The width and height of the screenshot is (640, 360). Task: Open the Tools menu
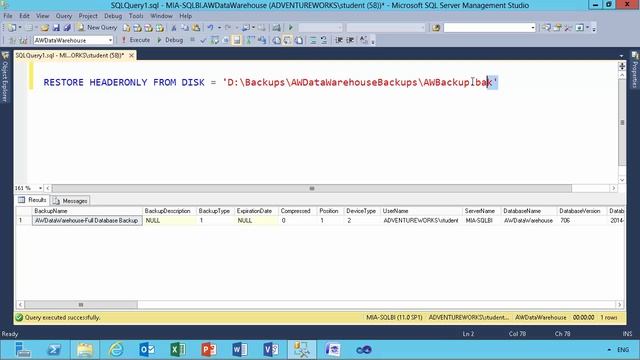(136, 16)
